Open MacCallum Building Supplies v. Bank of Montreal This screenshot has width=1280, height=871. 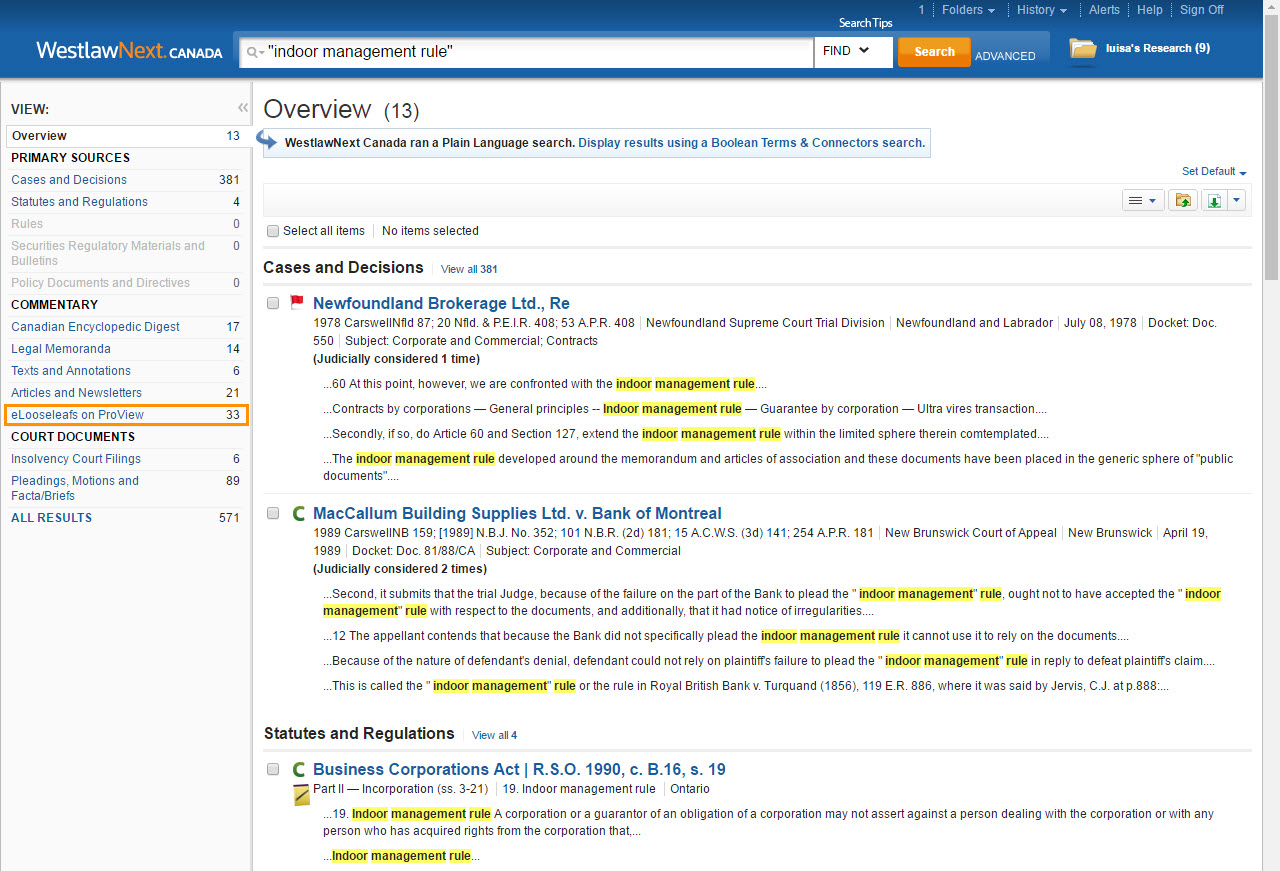517,513
